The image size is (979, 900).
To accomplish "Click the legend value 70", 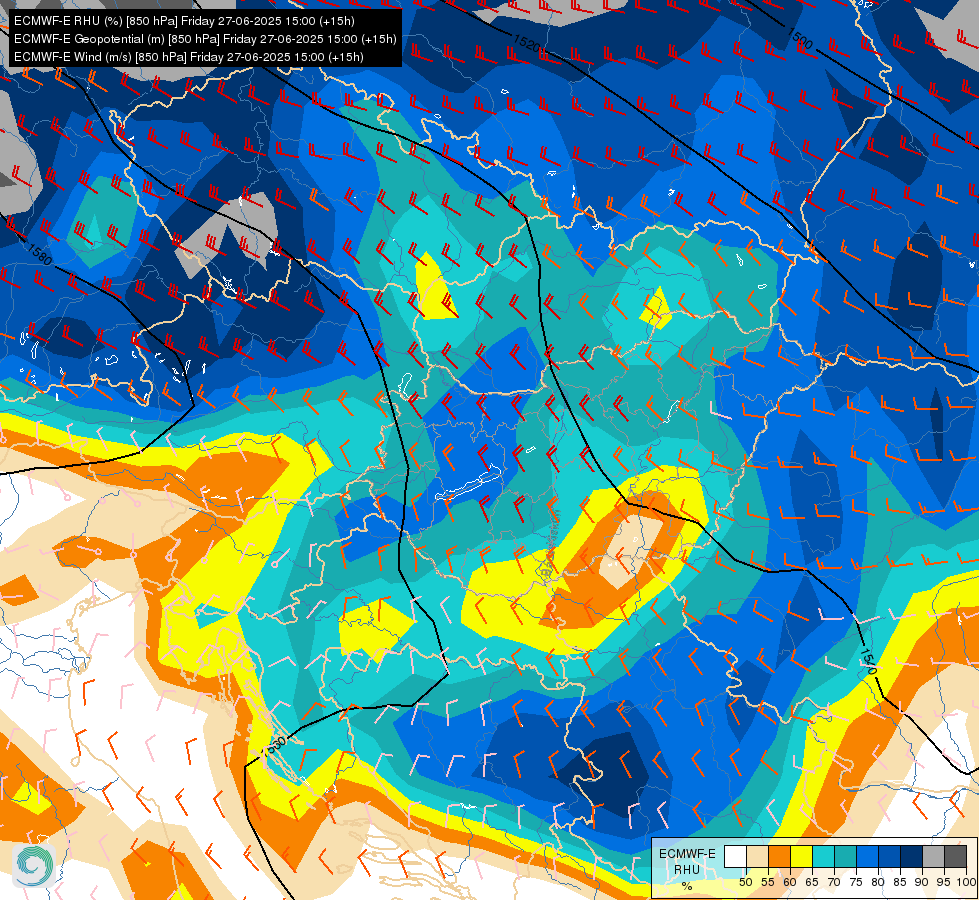I will pyautogui.click(x=834, y=882).
